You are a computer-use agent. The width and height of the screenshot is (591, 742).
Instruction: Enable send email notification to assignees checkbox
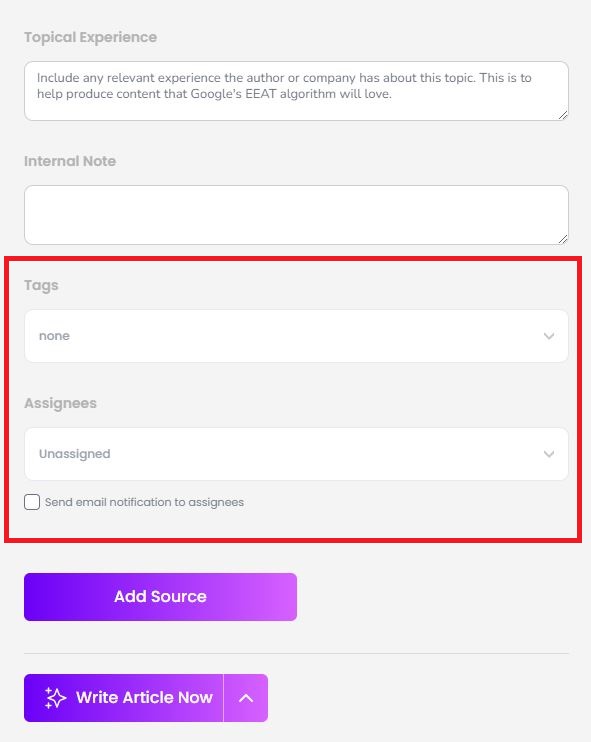point(32,502)
